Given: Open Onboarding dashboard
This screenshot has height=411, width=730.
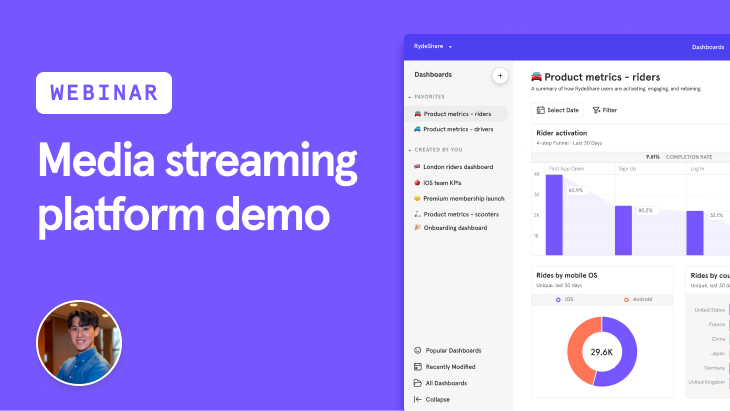Looking at the screenshot, I should pyautogui.click(x=456, y=228).
